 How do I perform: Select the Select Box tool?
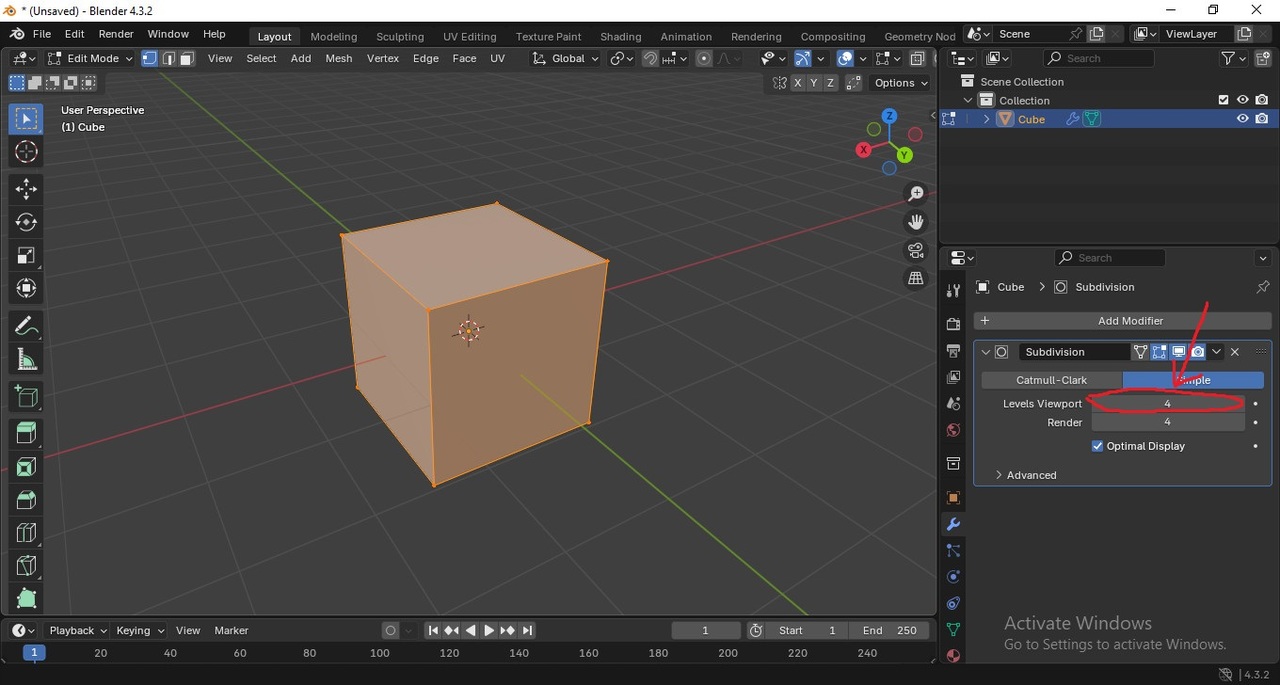click(27, 119)
